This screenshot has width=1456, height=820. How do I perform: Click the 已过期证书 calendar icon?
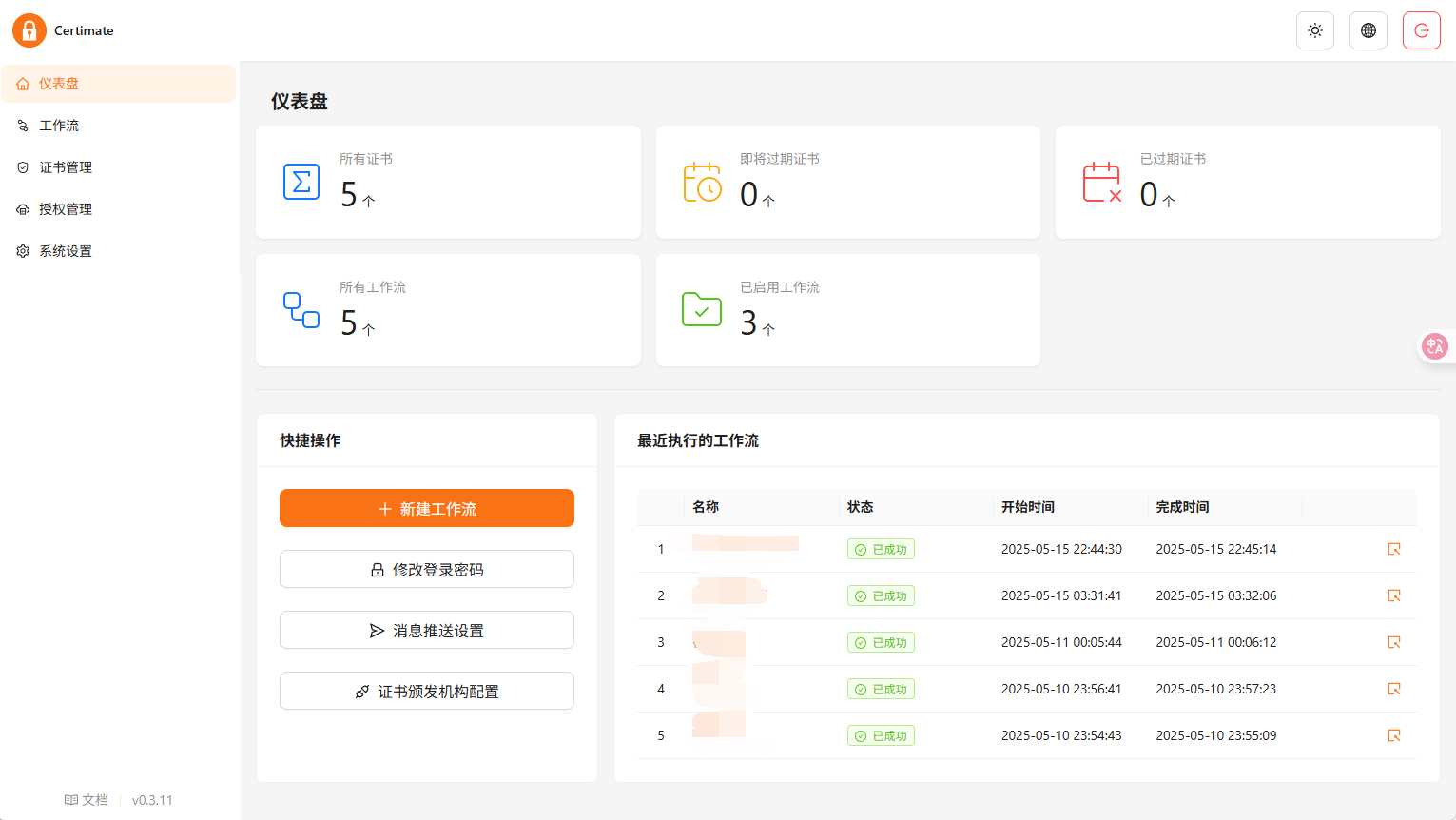[1102, 182]
